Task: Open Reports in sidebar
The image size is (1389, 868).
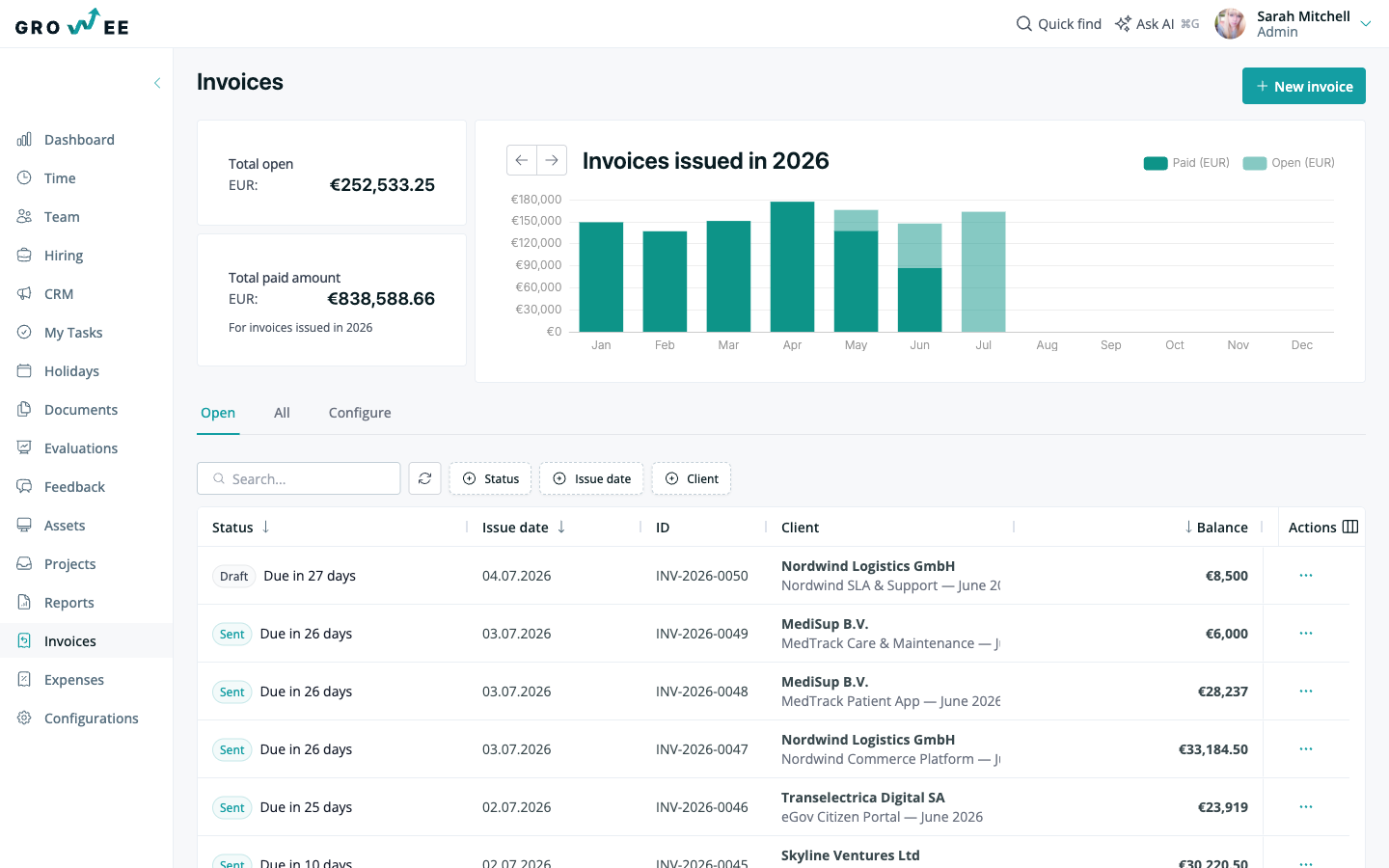Action: (69, 603)
